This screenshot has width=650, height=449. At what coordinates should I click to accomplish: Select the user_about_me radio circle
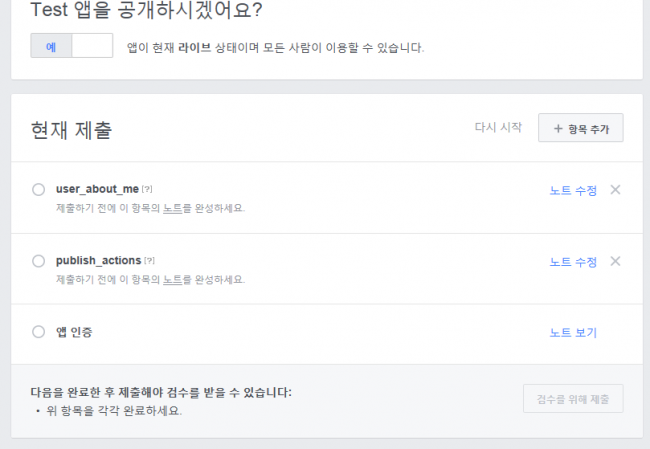[x=39, y=189]
